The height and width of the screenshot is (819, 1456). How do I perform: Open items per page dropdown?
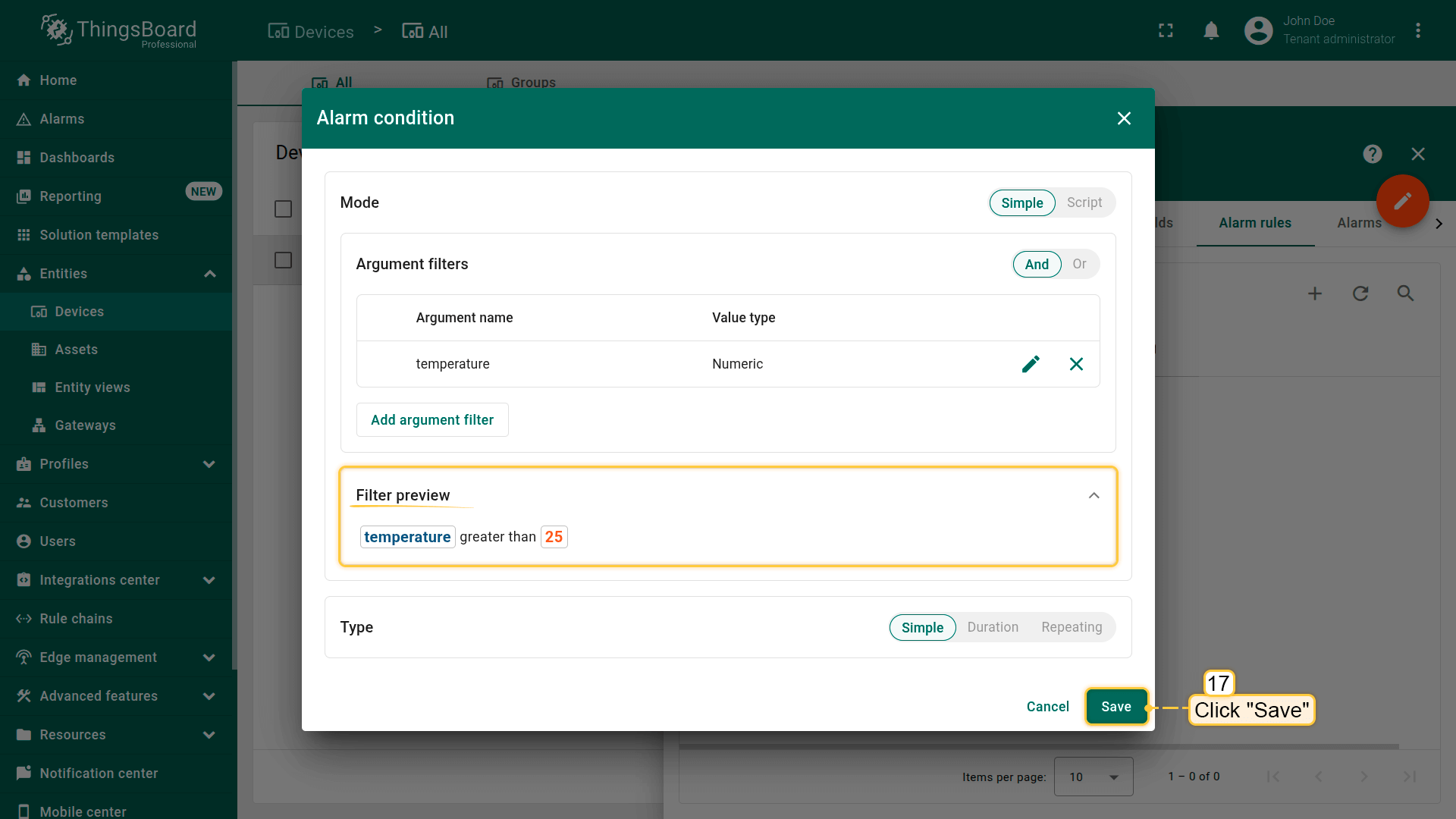[x=1093, y=777]
